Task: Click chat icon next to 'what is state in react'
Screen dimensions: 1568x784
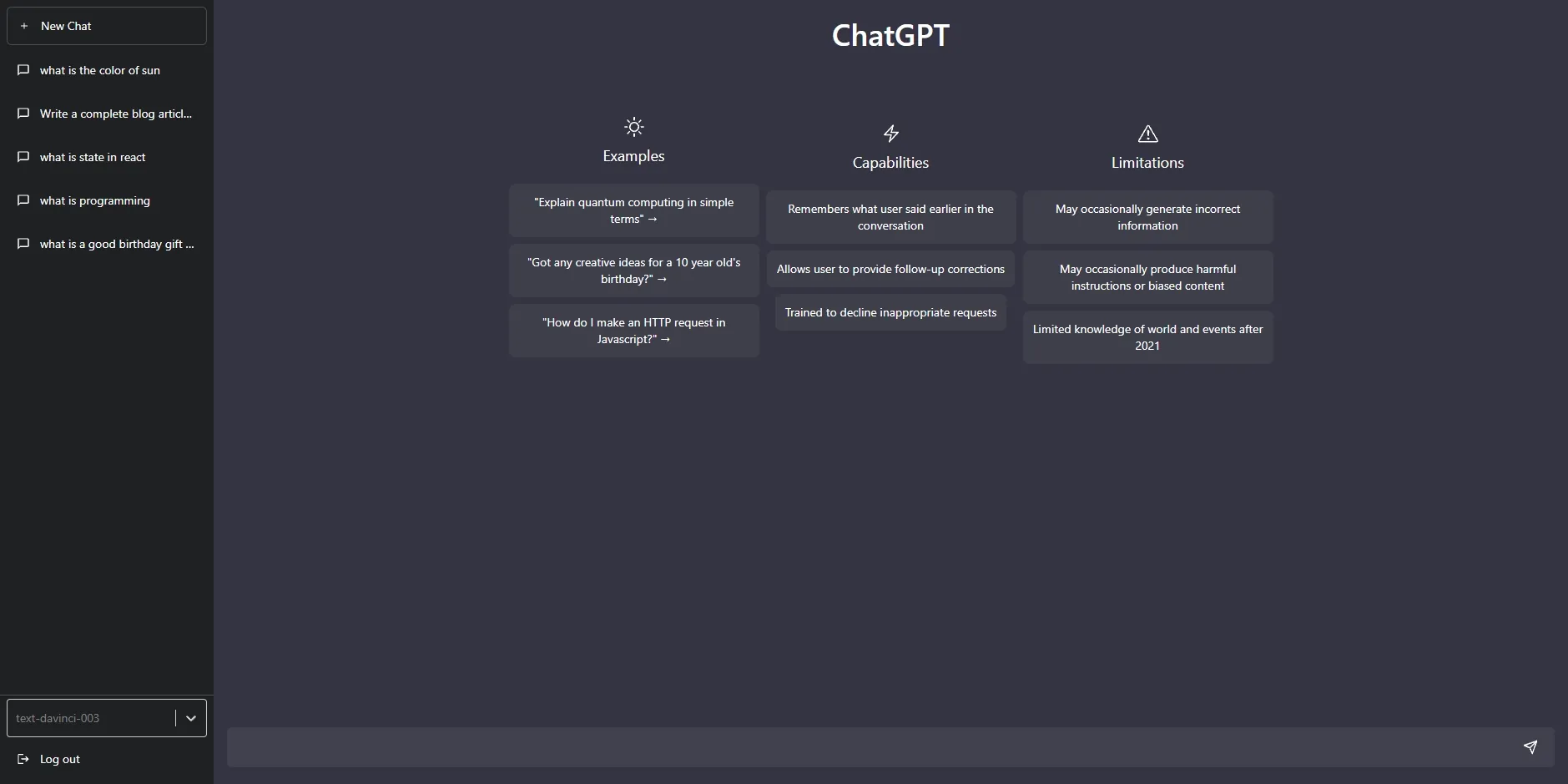Action: [23, 157]
